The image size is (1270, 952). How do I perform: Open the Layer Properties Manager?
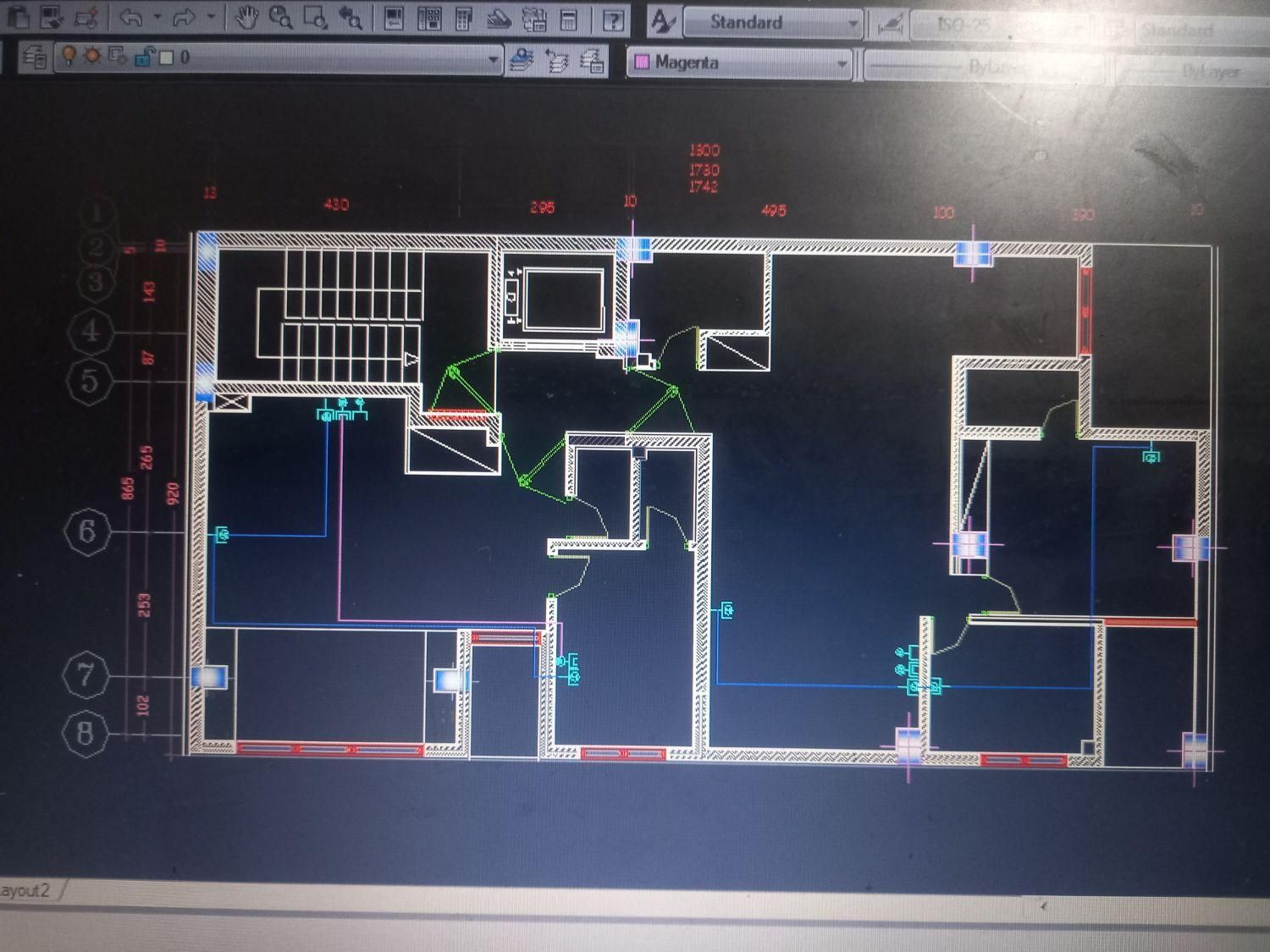[35, 57]
